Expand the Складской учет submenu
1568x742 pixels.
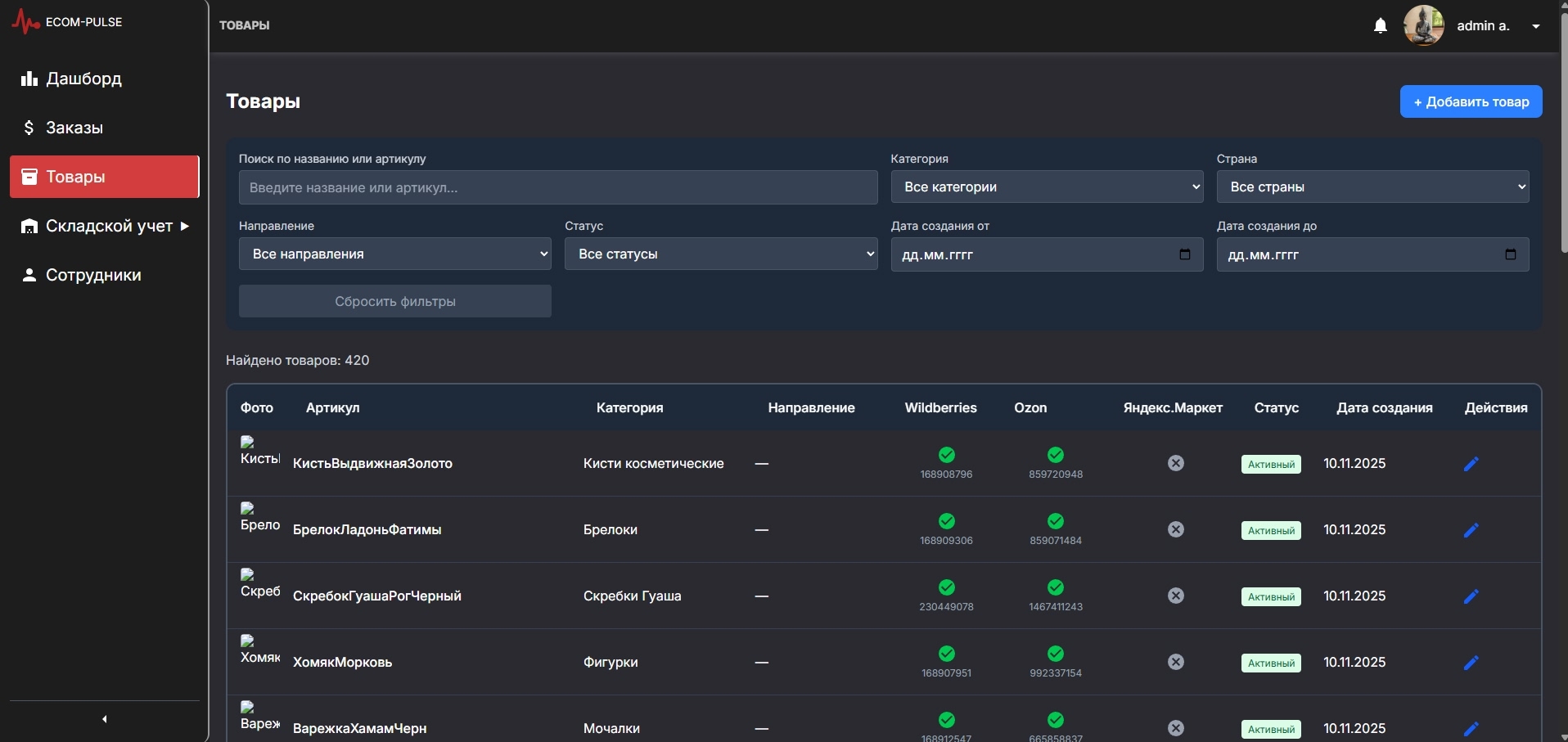pos(104,226)
